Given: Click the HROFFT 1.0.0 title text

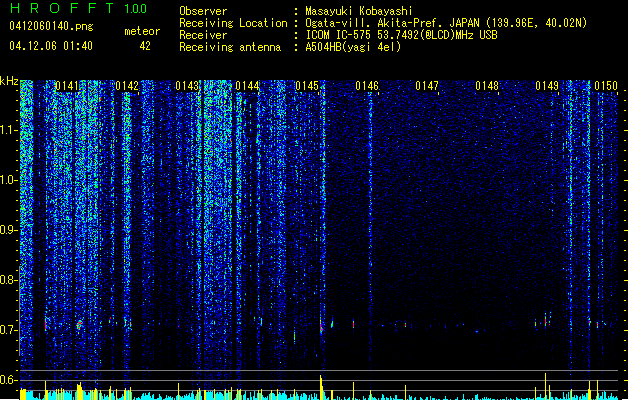Looking at the screenshot, I should click(78, 8).
